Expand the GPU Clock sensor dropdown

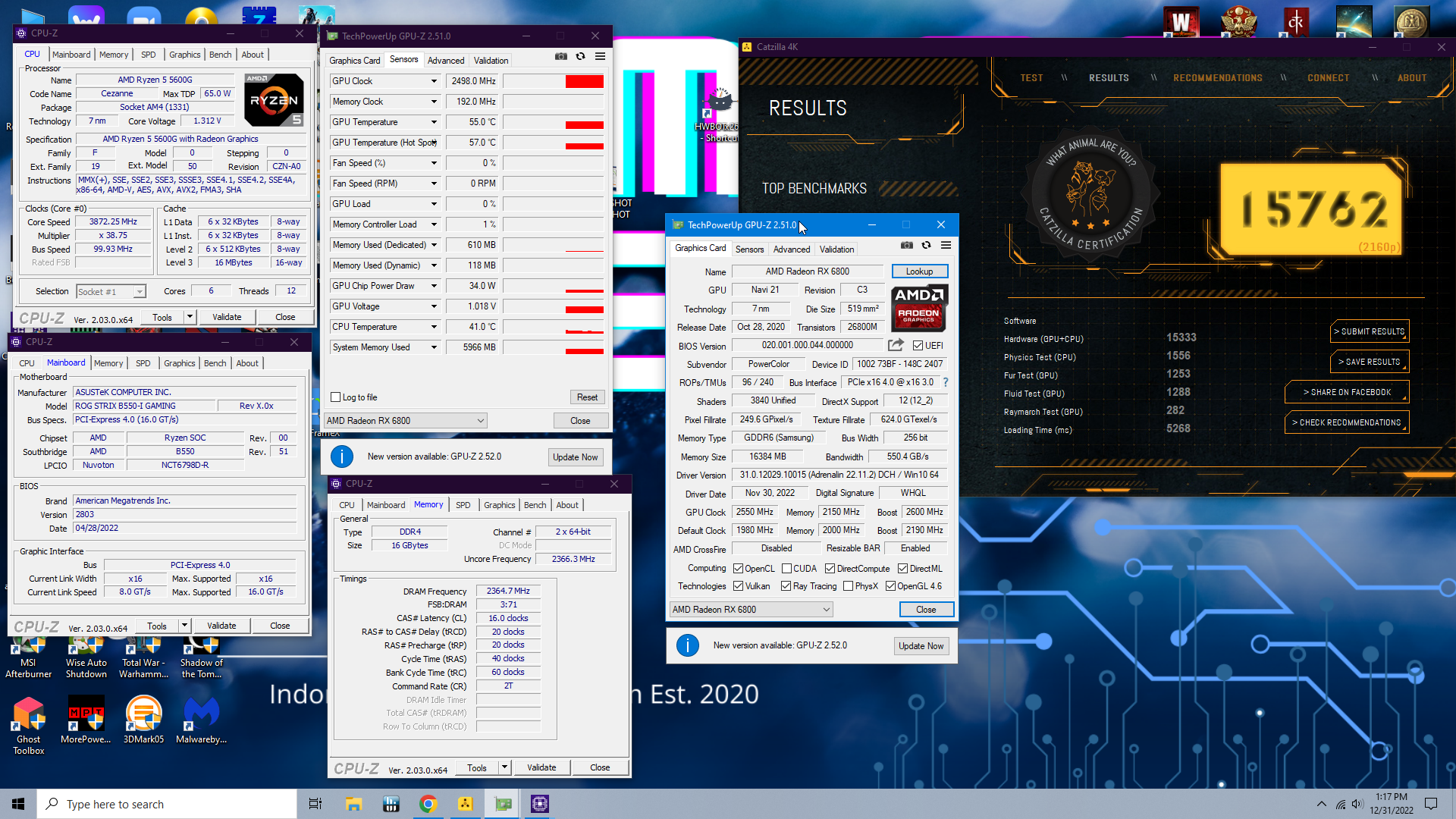(x=434, y=81)
